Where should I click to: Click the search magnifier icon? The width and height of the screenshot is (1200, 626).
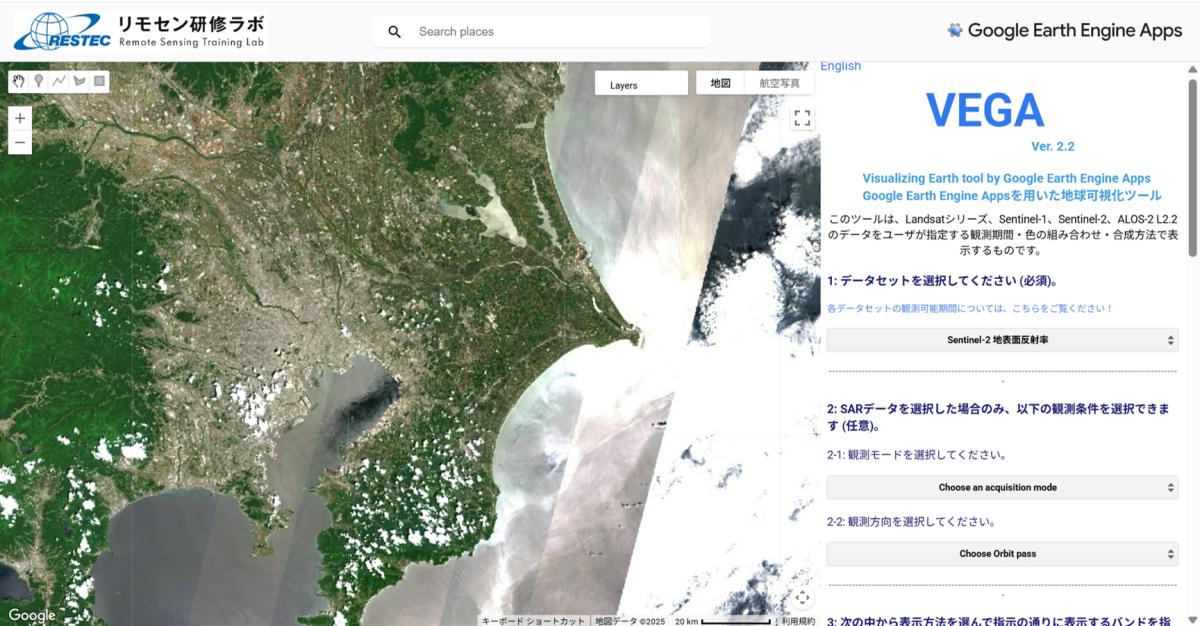coord(395,32)
